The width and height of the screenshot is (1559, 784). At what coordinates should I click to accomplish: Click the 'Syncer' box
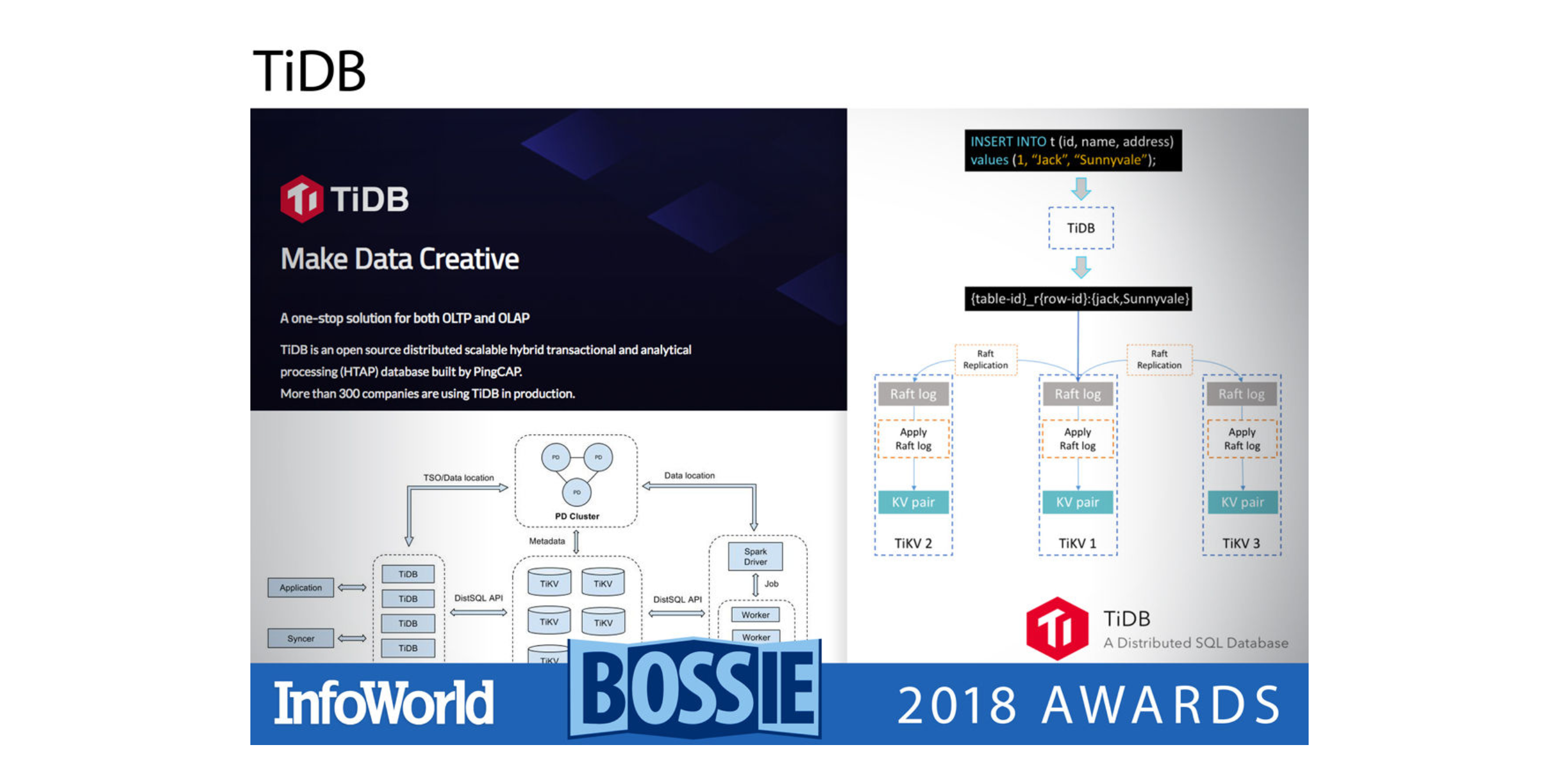click(x=301, y=638)
